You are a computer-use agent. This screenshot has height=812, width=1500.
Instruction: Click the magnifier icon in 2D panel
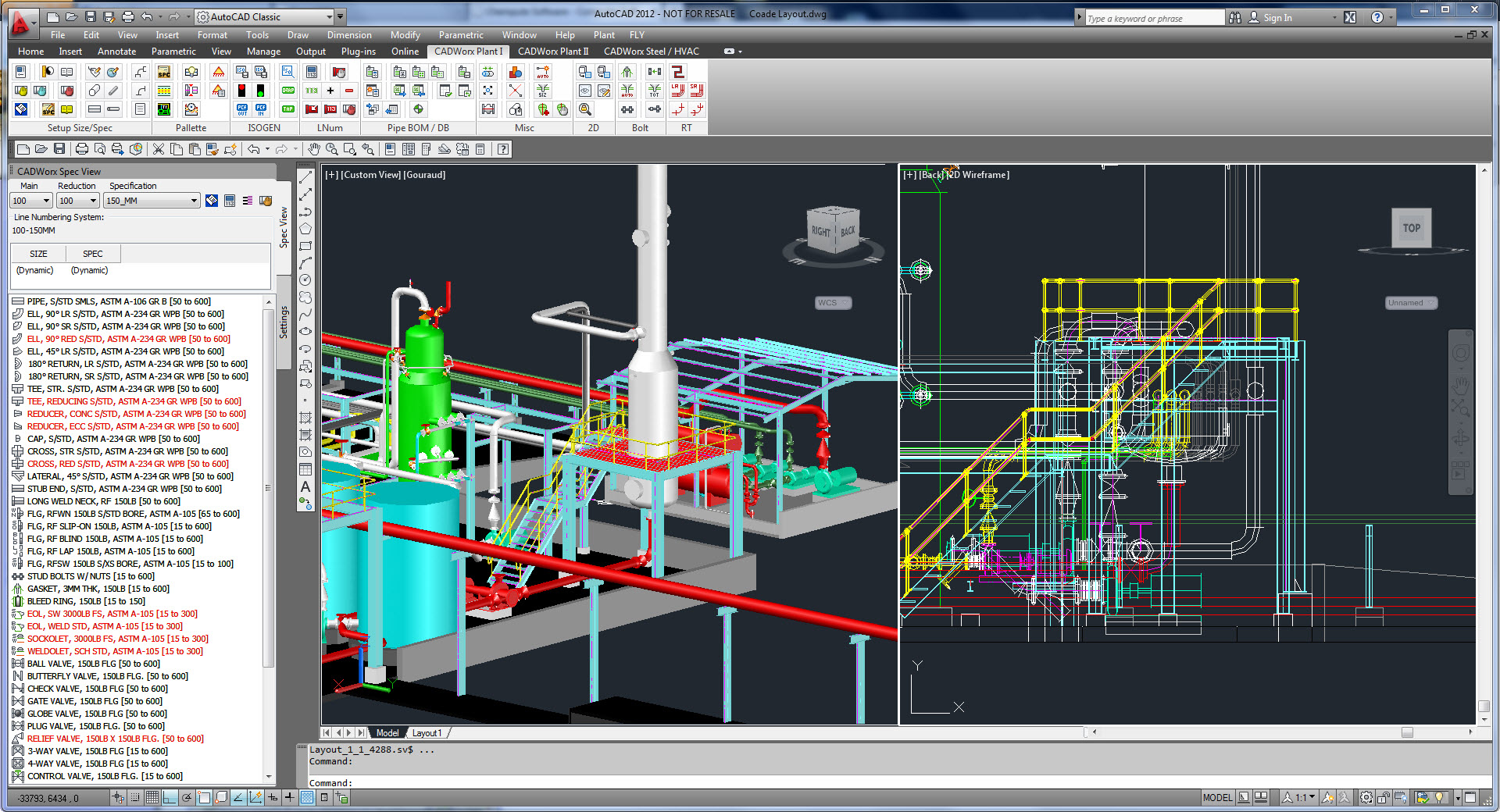[x=585, y=109]
